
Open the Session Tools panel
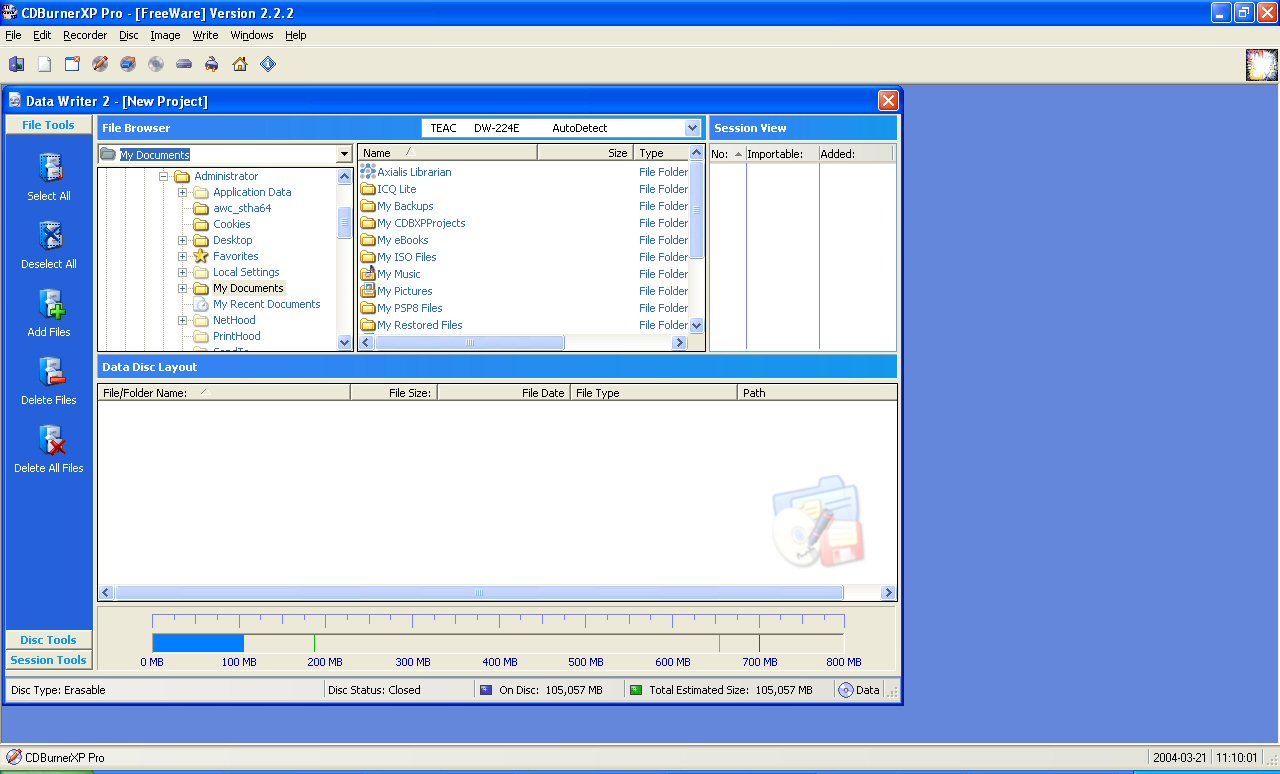coord(48,660)
